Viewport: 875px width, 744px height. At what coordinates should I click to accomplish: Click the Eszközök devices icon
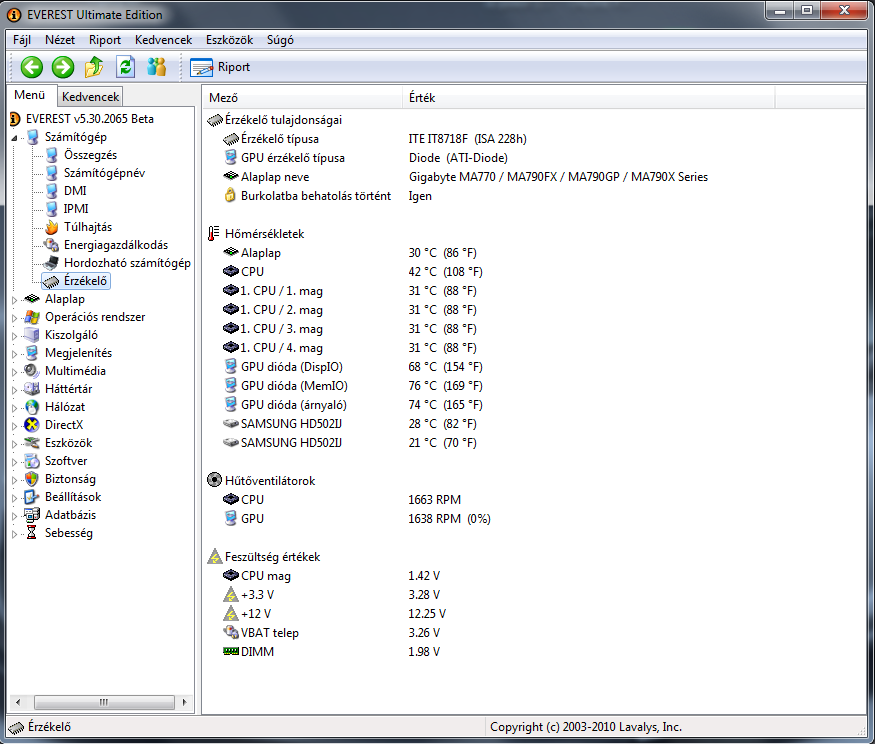32,443
